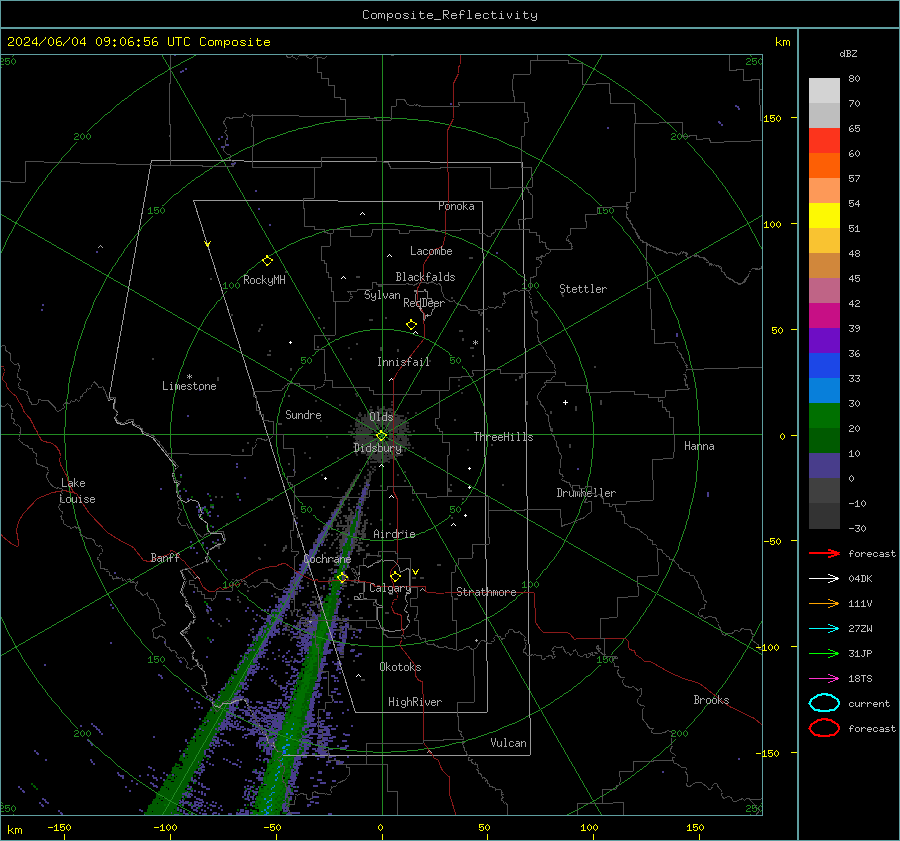Click the ThreeHills label
The height and width of the screenshot is (841, 900).
coord(503,437)
